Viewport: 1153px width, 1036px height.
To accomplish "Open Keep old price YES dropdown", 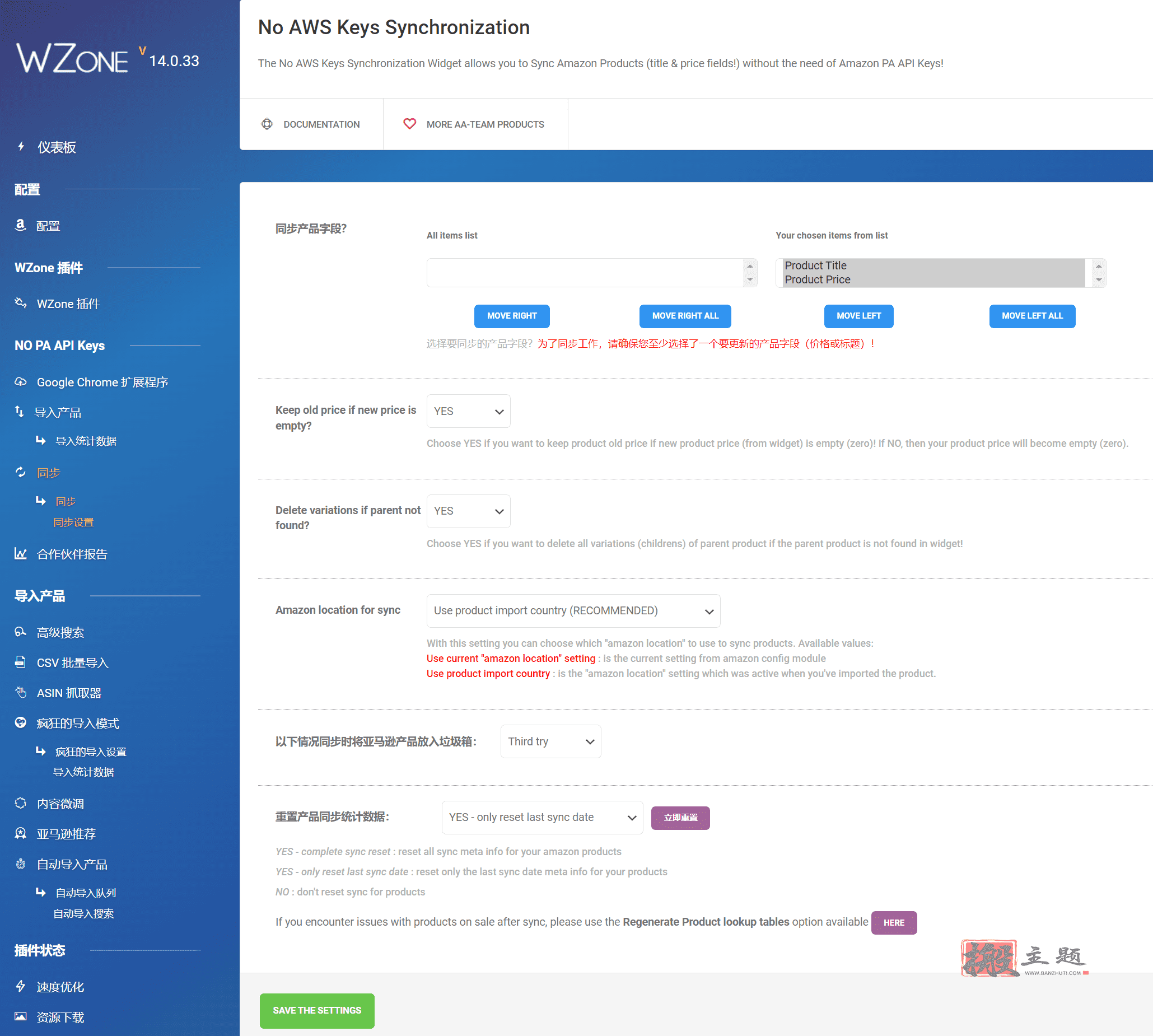I will tap(468, 411).
